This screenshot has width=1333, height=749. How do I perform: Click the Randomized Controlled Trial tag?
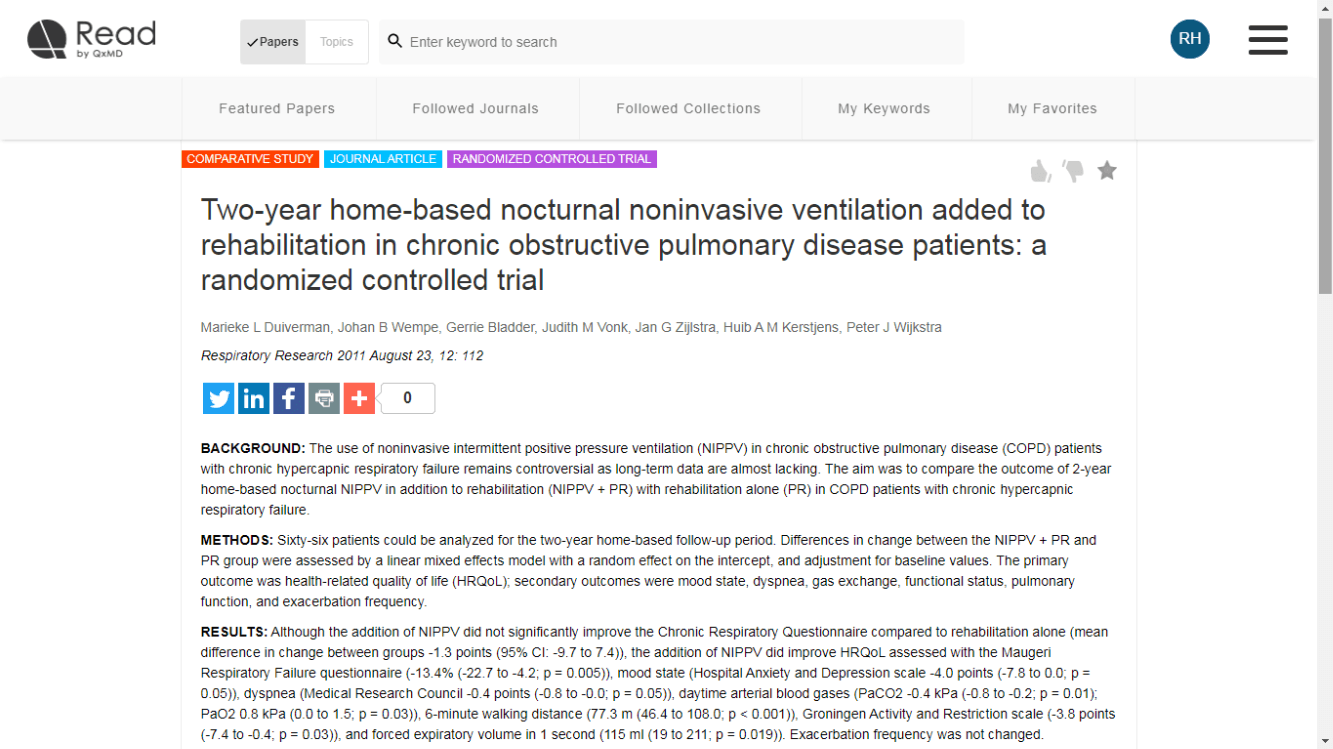coord(552,159)
